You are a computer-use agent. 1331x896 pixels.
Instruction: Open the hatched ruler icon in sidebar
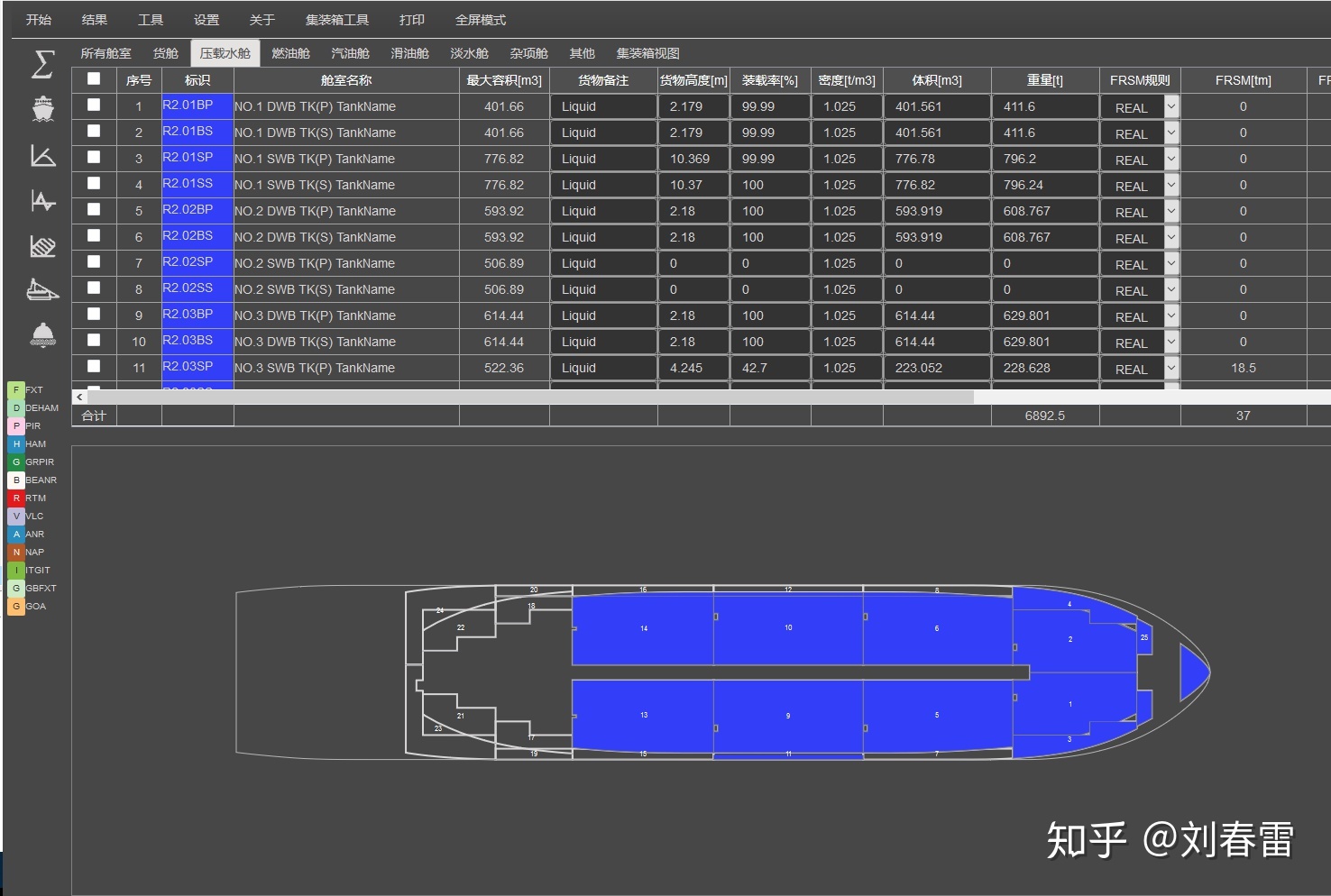(x=42, y=245)
